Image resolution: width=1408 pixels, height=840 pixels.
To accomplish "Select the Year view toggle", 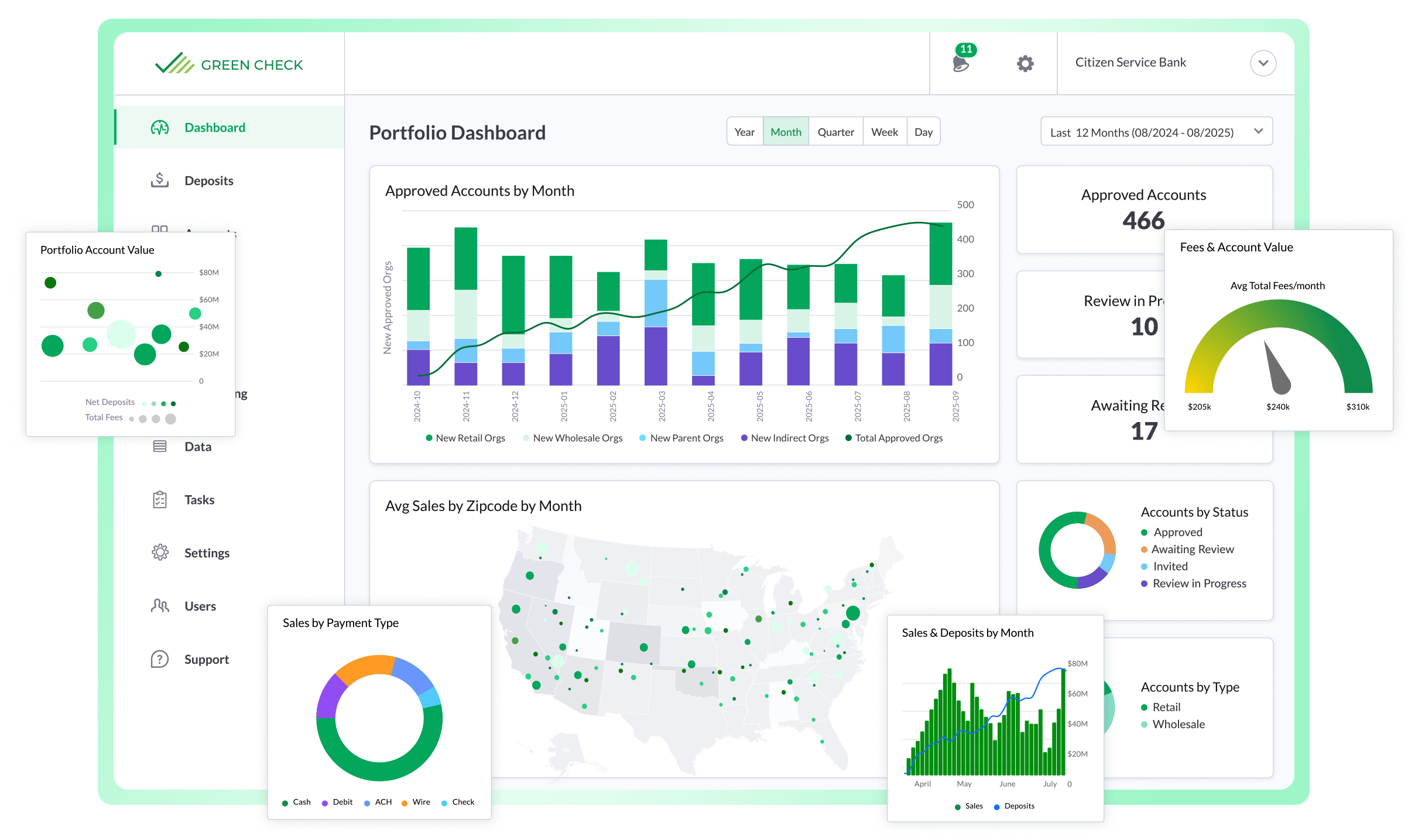I will (745, 132).
